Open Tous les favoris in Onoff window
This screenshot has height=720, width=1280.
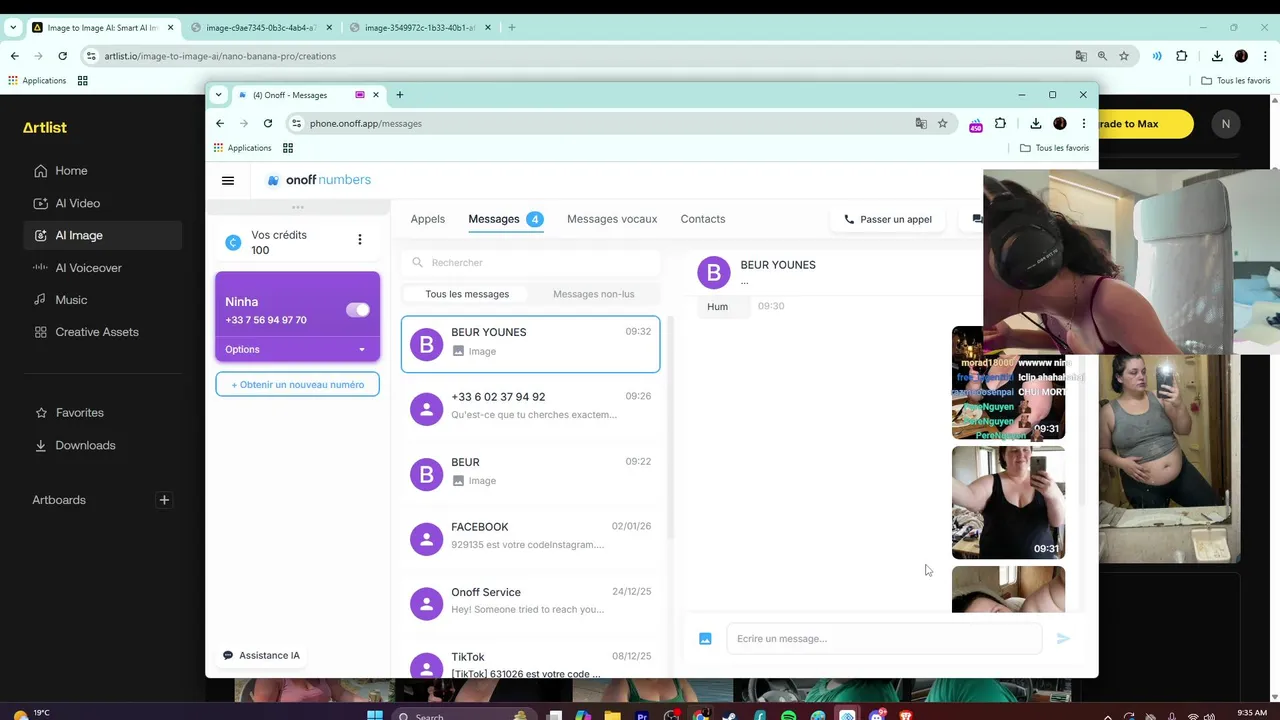click(x=1054, y=148)
